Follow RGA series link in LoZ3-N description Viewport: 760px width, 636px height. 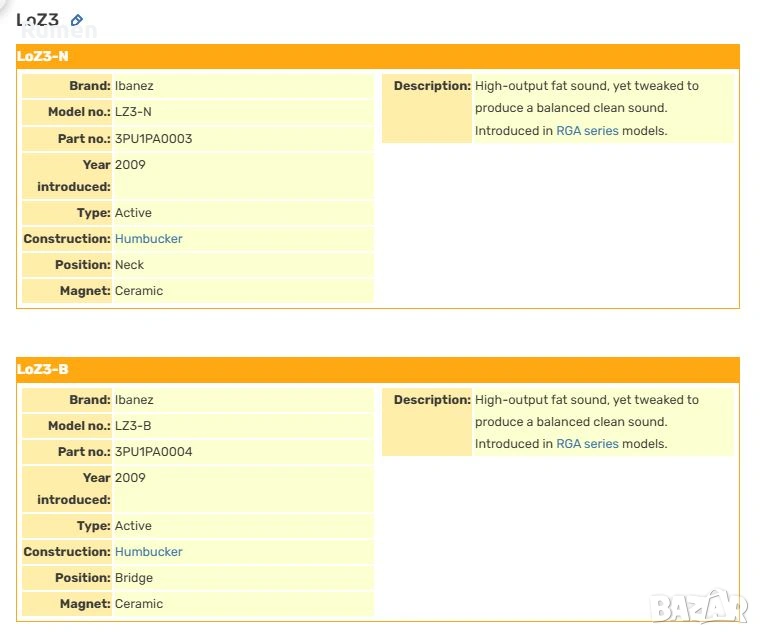pyautogui.click(x=587, y=131)
